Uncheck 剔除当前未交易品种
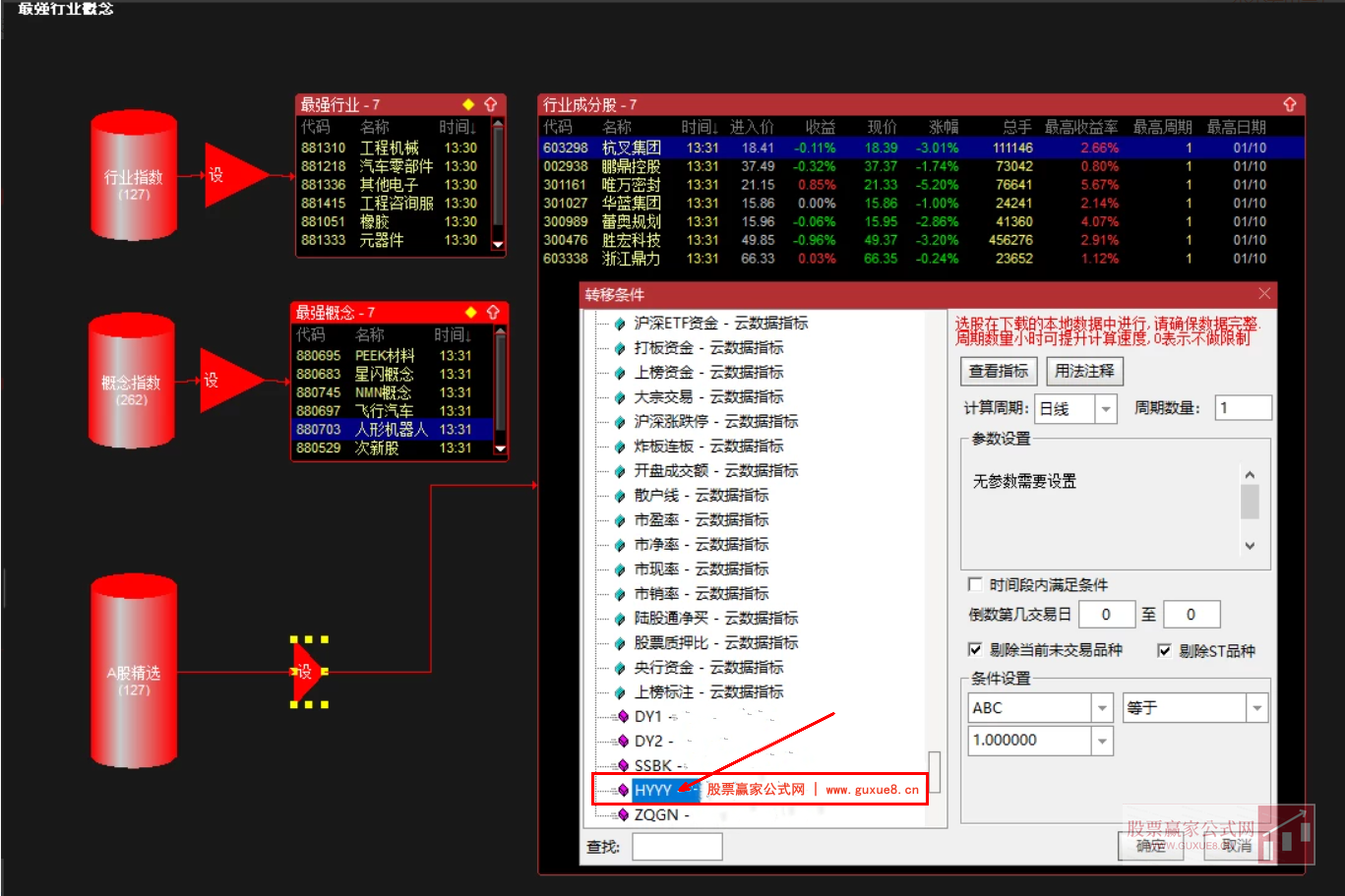Image resolution: width=1345 pixels, height=896 pixels. coord(974,650)
